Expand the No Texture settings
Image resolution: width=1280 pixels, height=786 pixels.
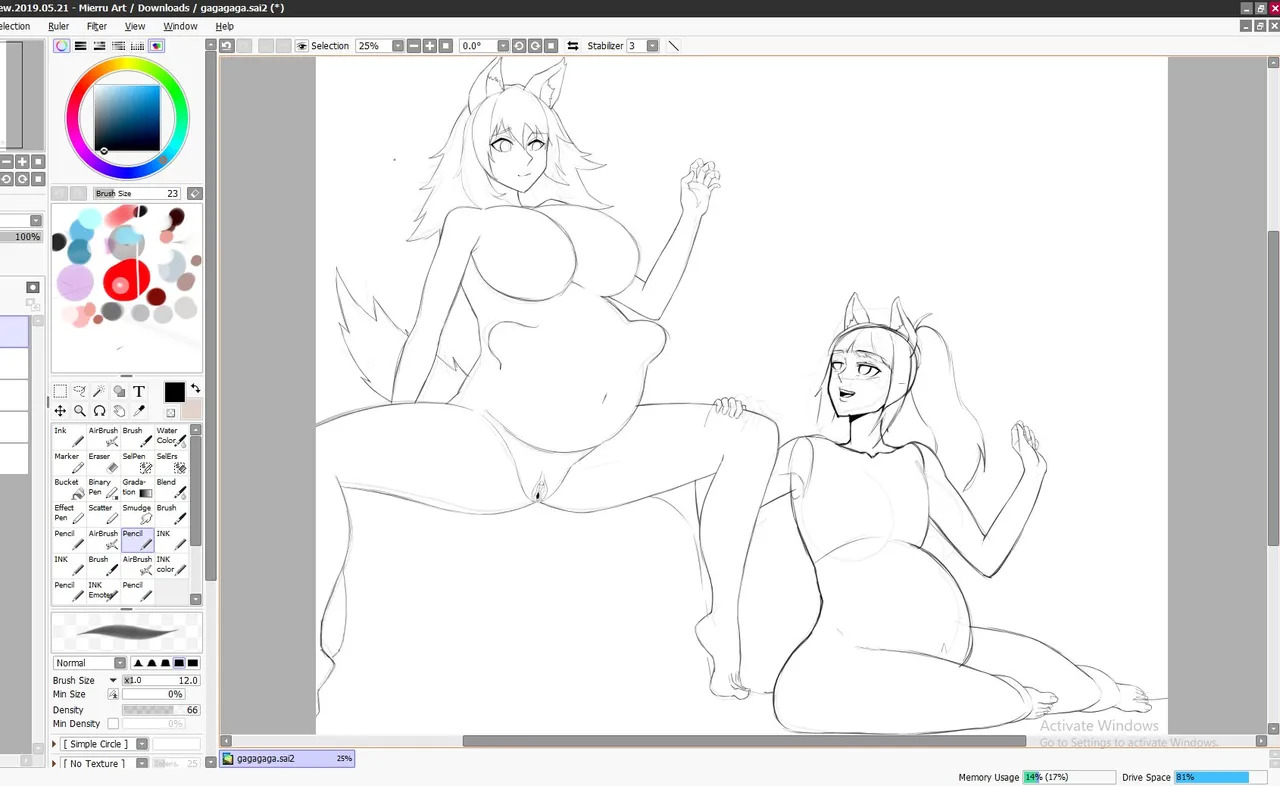pyautogui.click(x=55, y=763)
